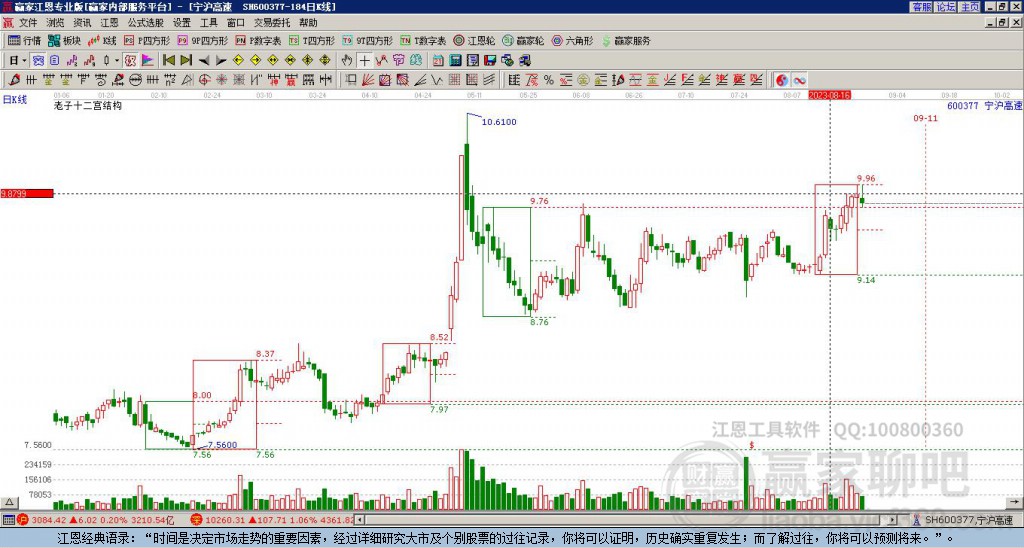1024x548 pixels.
Task: Click the highlighted 2023-08-16 date marker
Action: pyautogui.click(x=829, y=95)
